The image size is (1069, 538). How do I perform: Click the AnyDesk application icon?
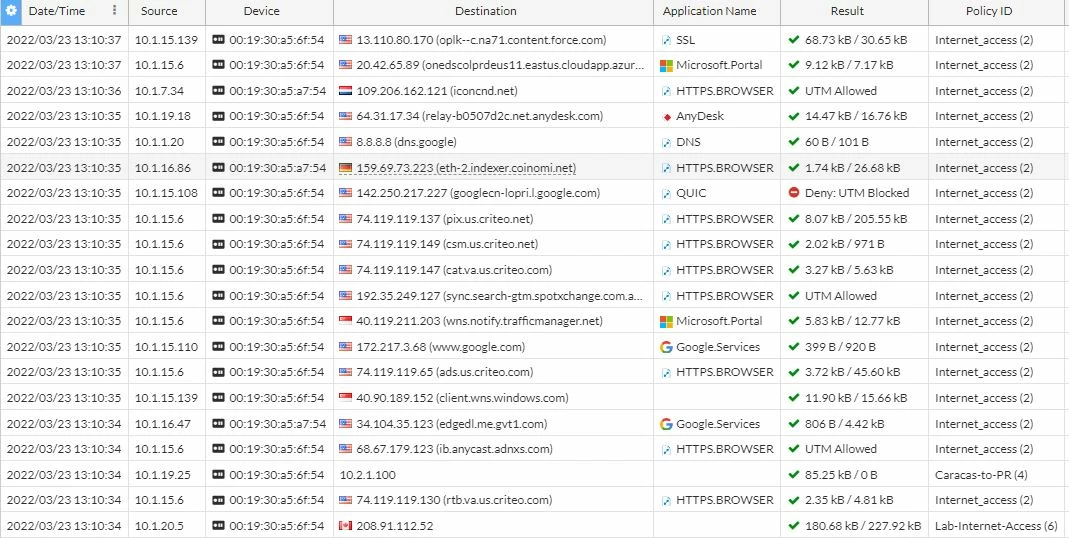(x=667, y=117)
